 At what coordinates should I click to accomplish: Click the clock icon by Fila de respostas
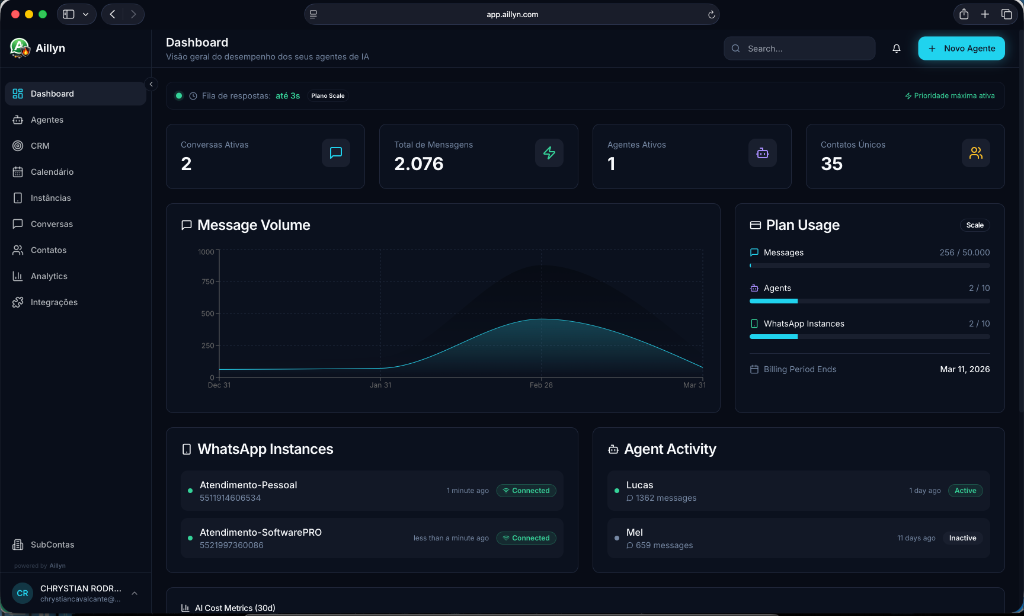coord(193,96)
